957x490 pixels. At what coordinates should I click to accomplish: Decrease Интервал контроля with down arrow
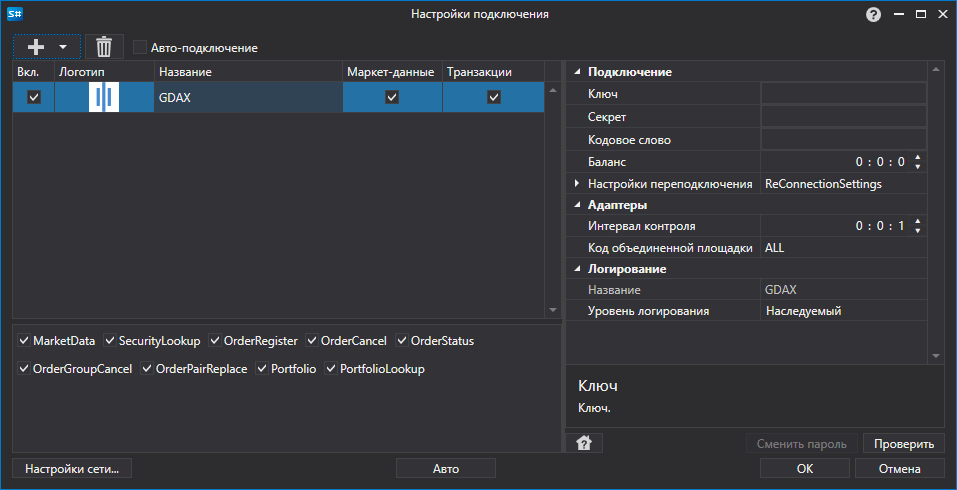917,231
